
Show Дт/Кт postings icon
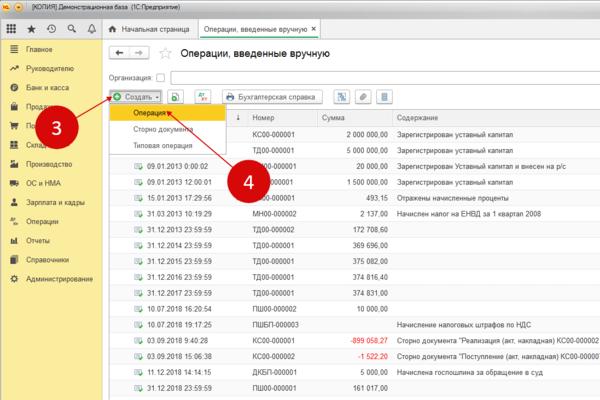click(x=202, y=97)
